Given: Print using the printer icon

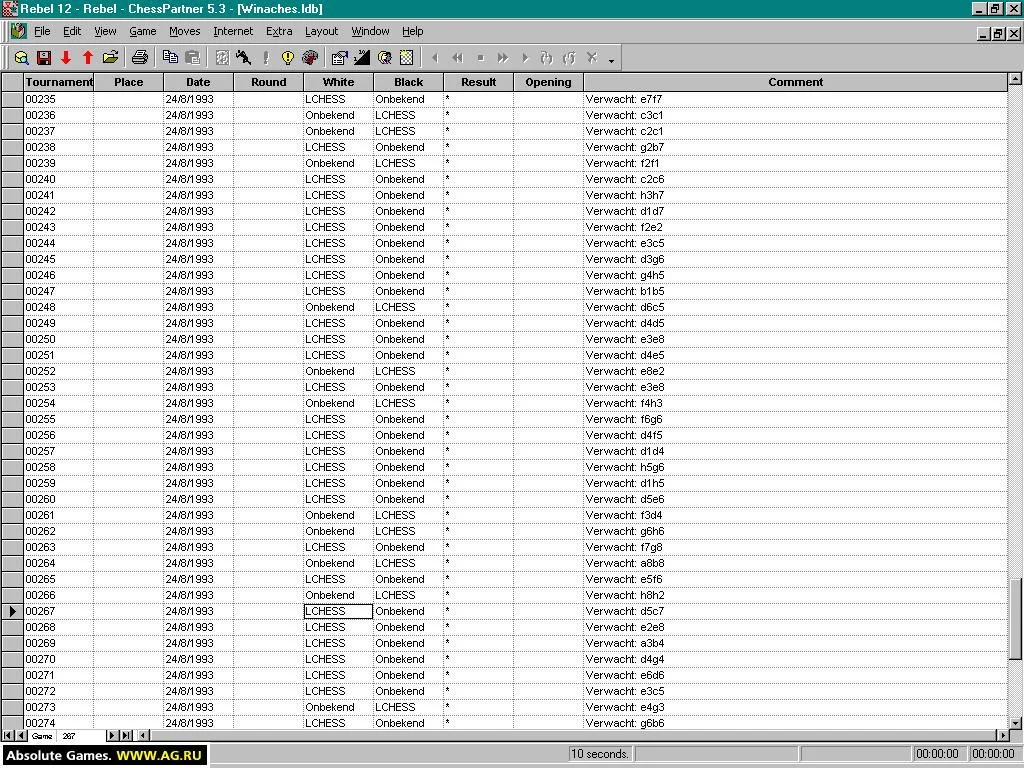Looking at the screenshot, I should 140,58.
